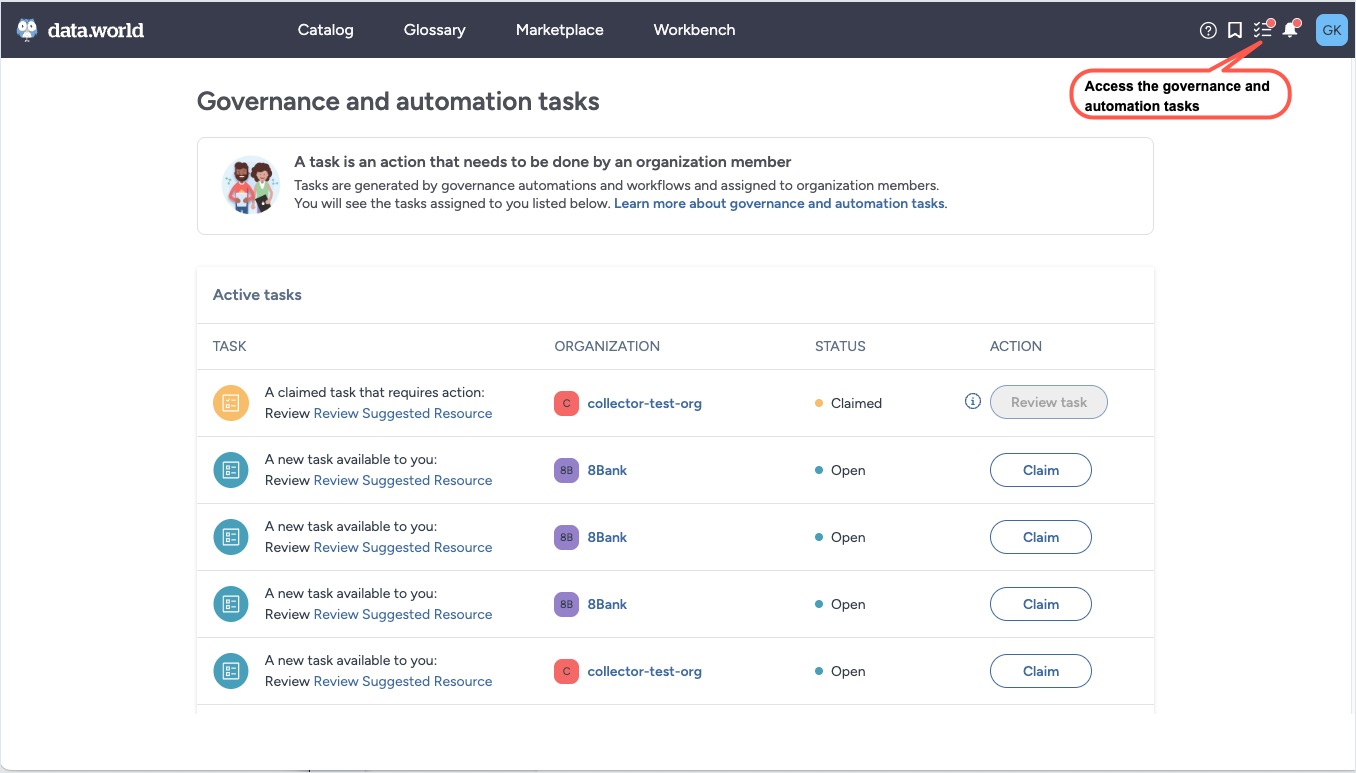Claim the first 8Bank task
This screenshot has height=773, width=1356.
pyautogui.click(x=1041, y=470)
